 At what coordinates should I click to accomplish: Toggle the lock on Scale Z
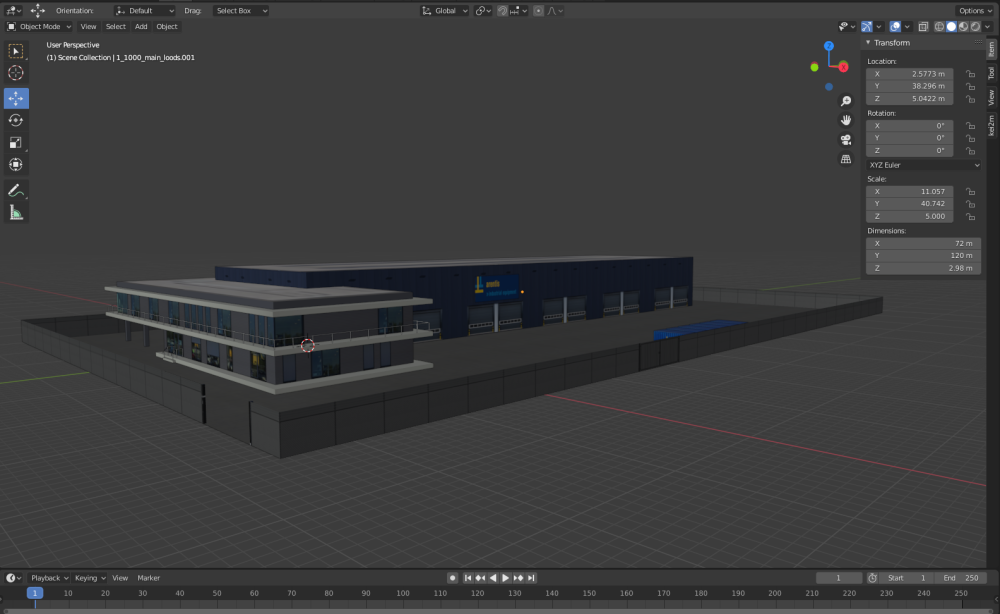coord(970,216)
